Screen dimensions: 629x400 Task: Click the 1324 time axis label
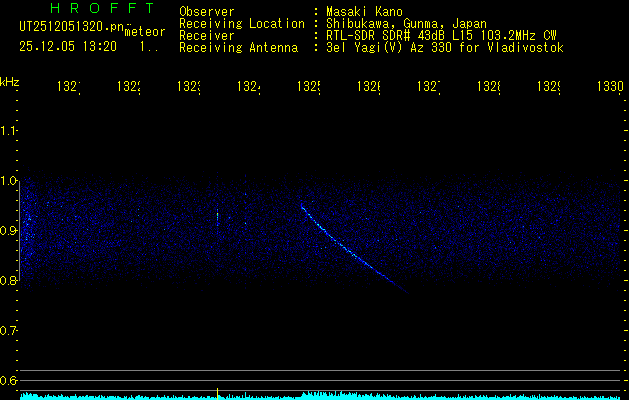249,86
